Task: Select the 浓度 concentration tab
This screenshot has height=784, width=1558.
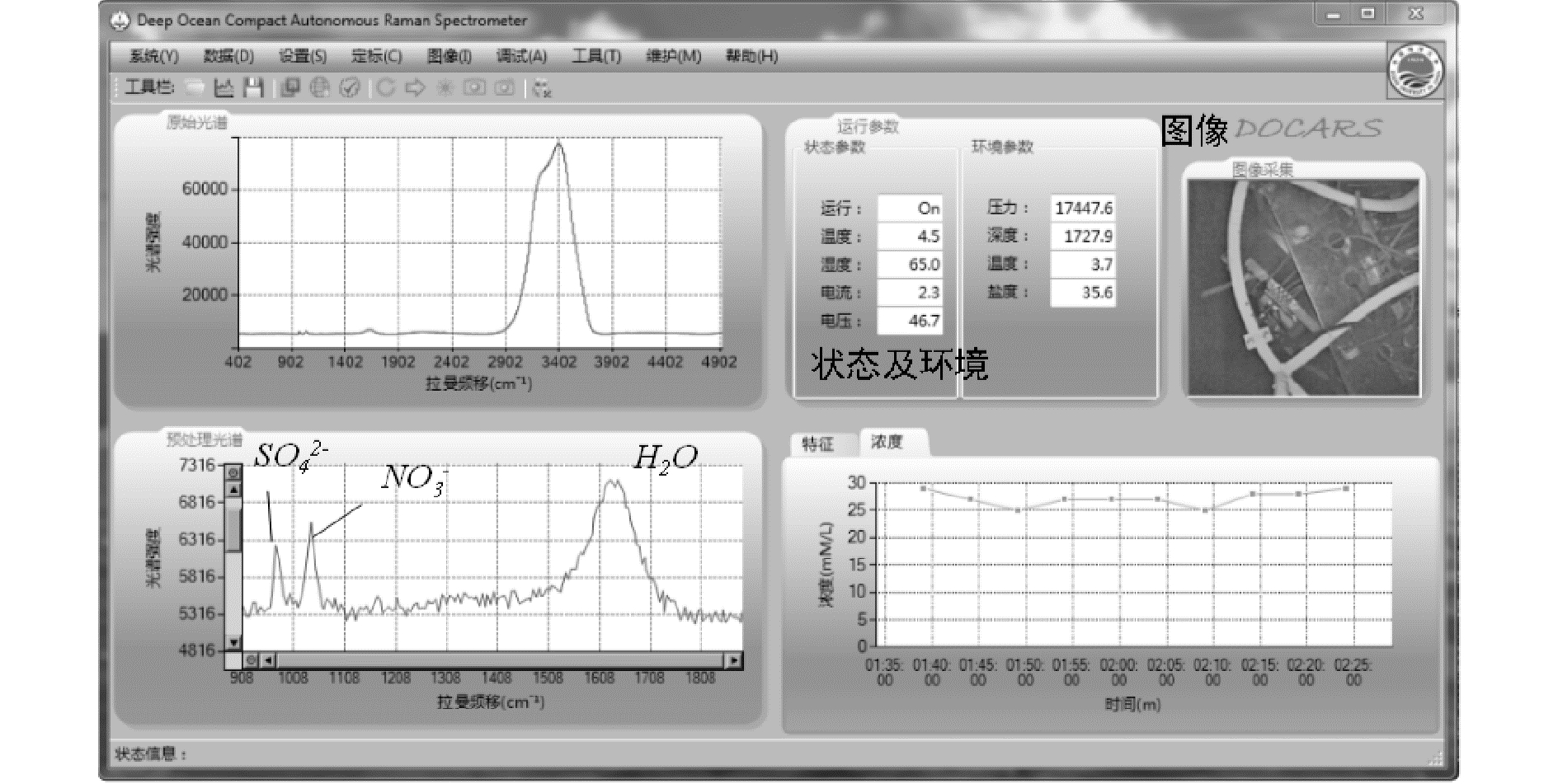Action: [887, 442]
